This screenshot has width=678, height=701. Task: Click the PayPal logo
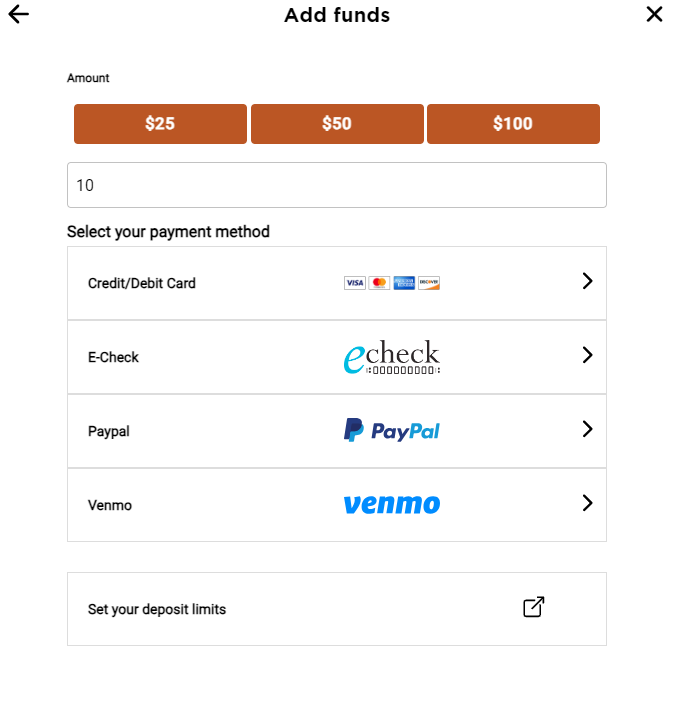click(x=392, y=430)
